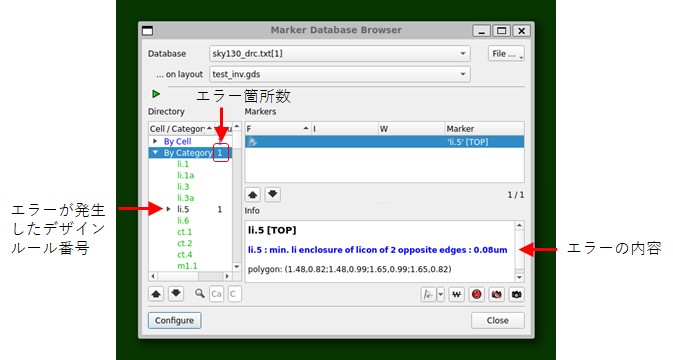
Task: Select the By Category tree item label
Action: point(188,153)
